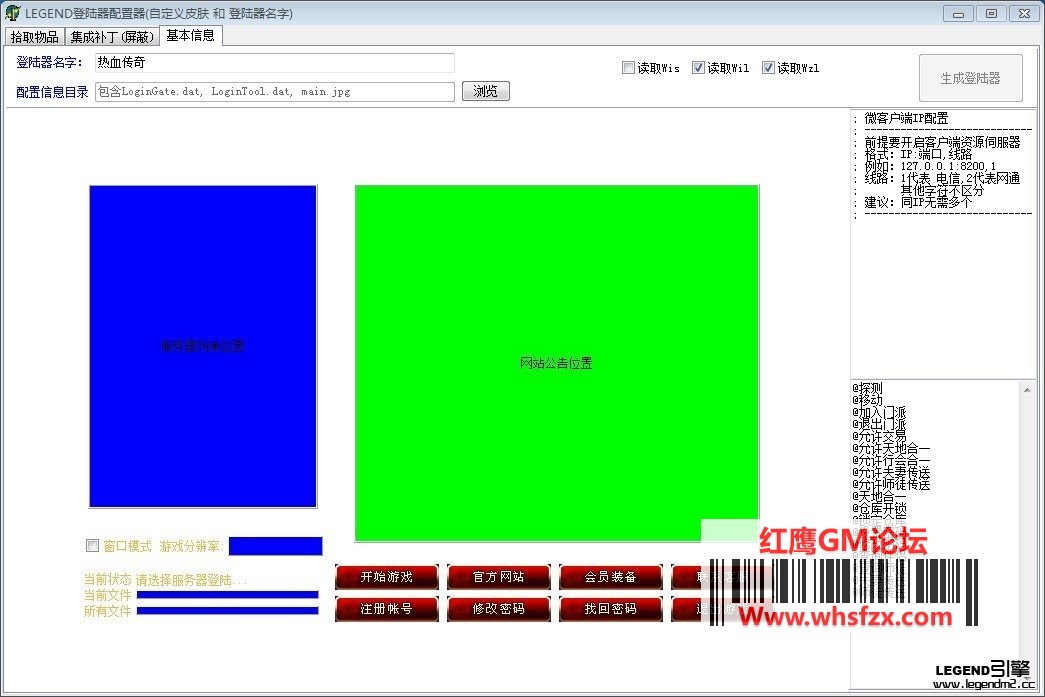This screenshot has height=697, width=1045.
Task: Click the LEGEND app icon in title bar
Action: (13, 13)
